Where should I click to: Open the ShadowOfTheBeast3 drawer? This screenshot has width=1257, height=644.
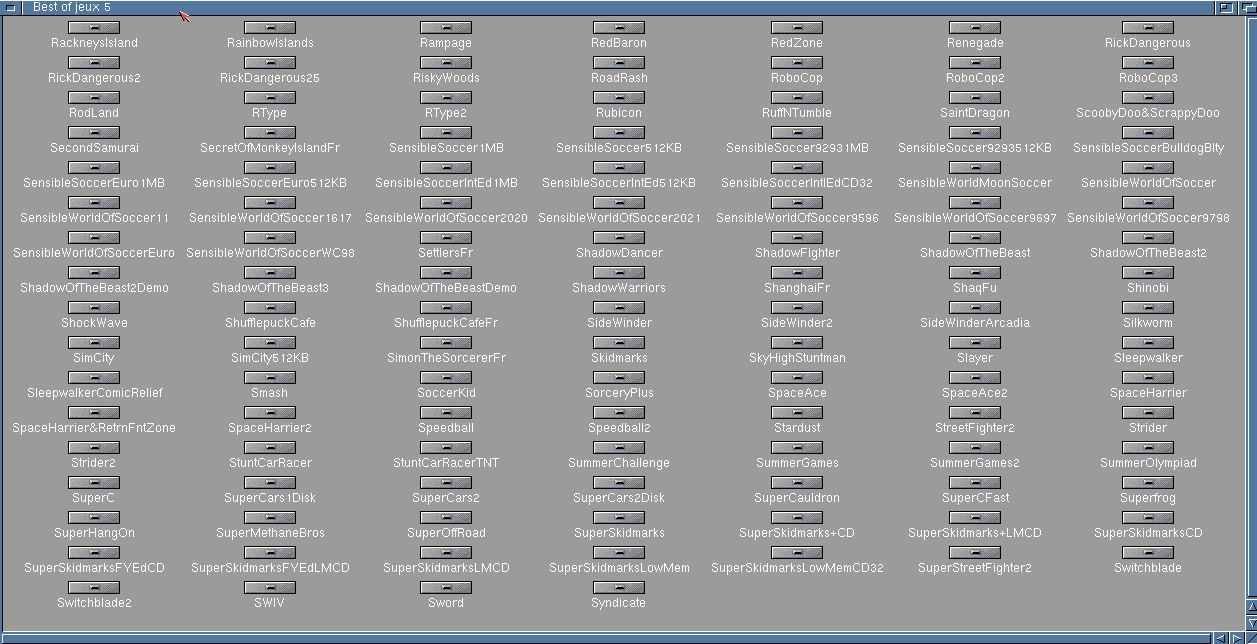point(269,273)
